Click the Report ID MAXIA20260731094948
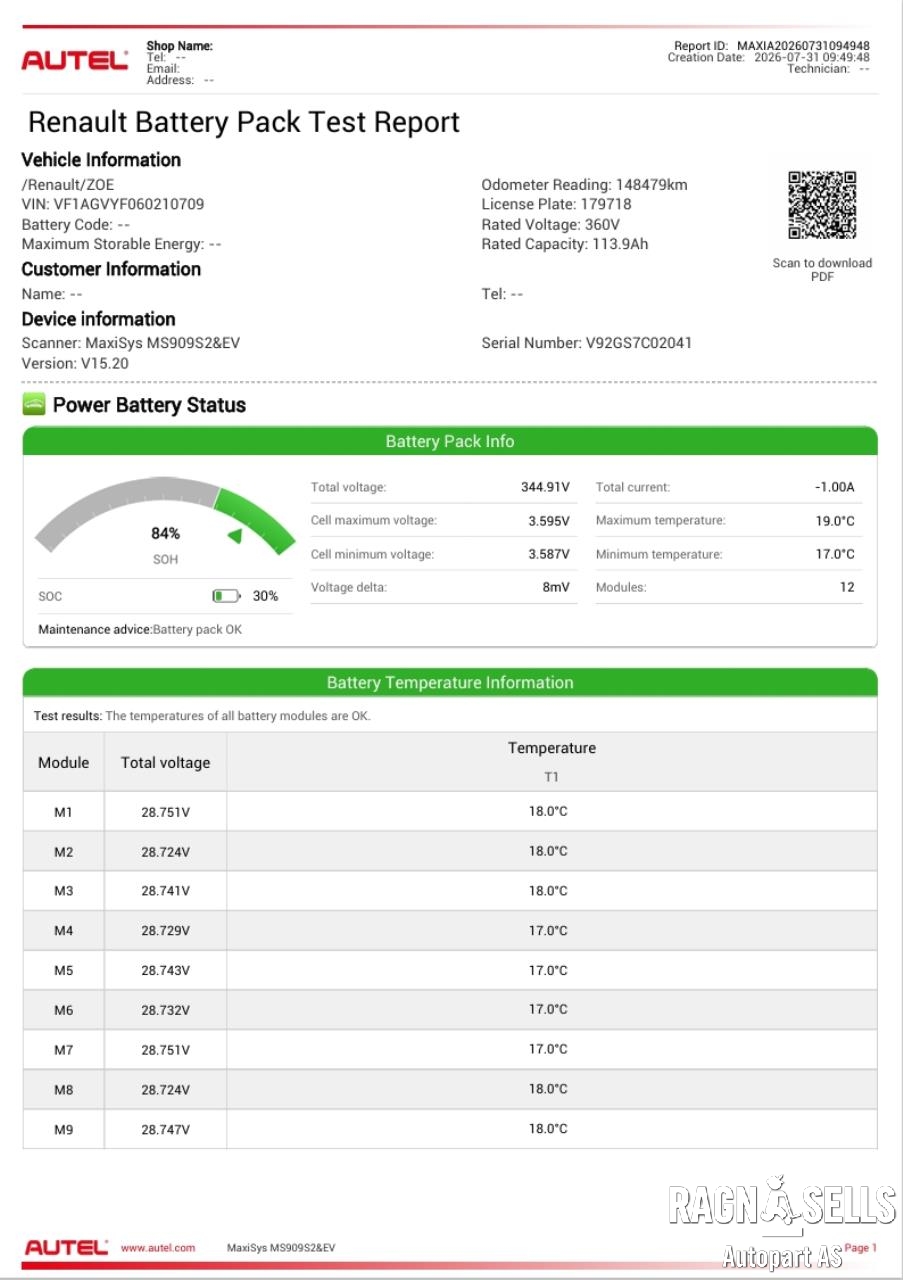903x1280 pixels. (x=772, y=46)
